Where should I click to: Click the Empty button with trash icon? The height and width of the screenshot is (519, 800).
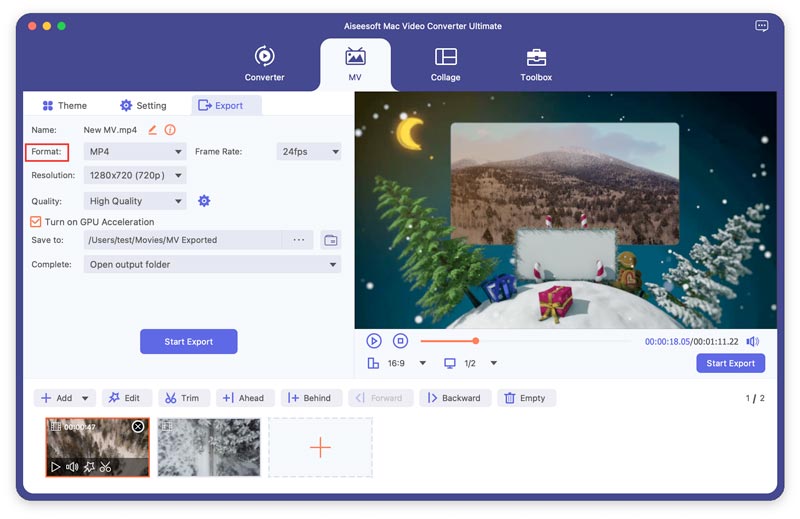coord(526,398)
